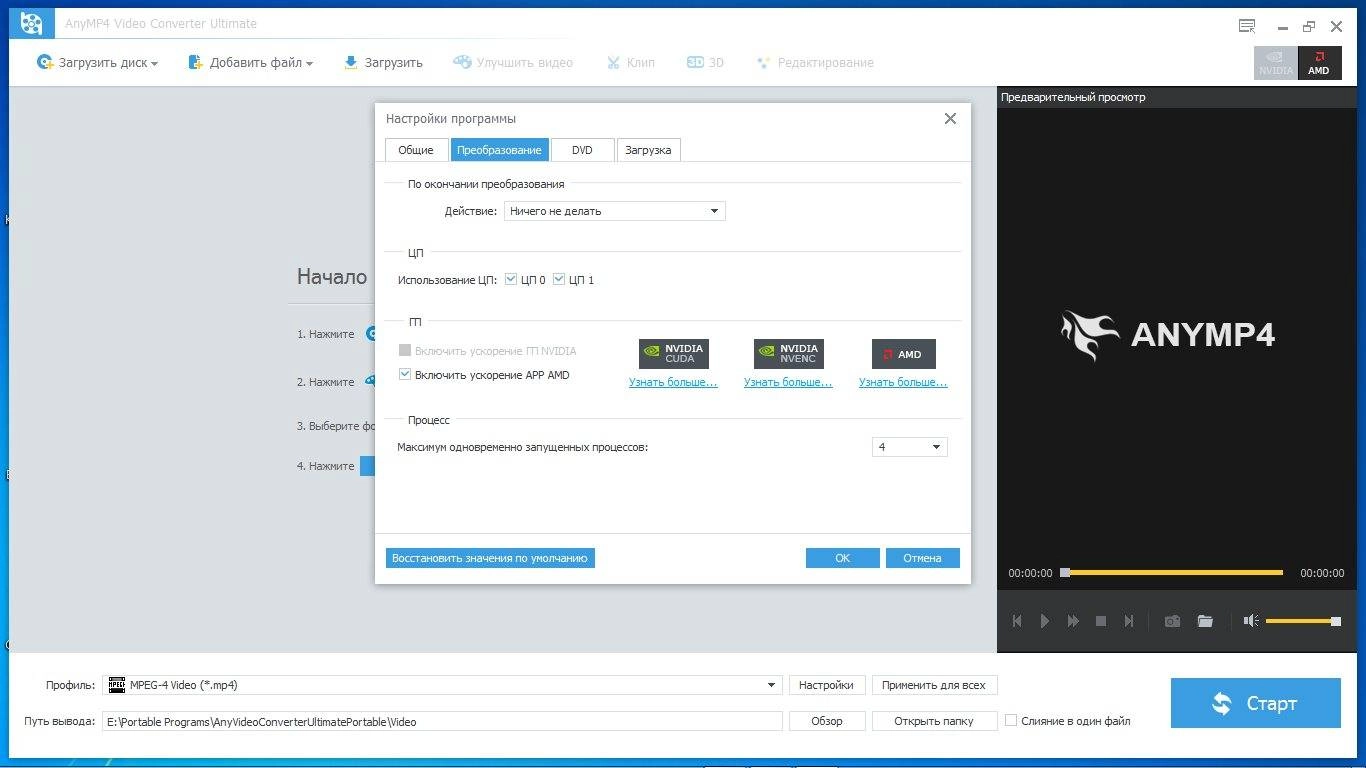The width and height of the screenshot is (1366, 768).
Task: Click the NVIDIA acceleration indicator in top right
Action: pos(1275,63)
